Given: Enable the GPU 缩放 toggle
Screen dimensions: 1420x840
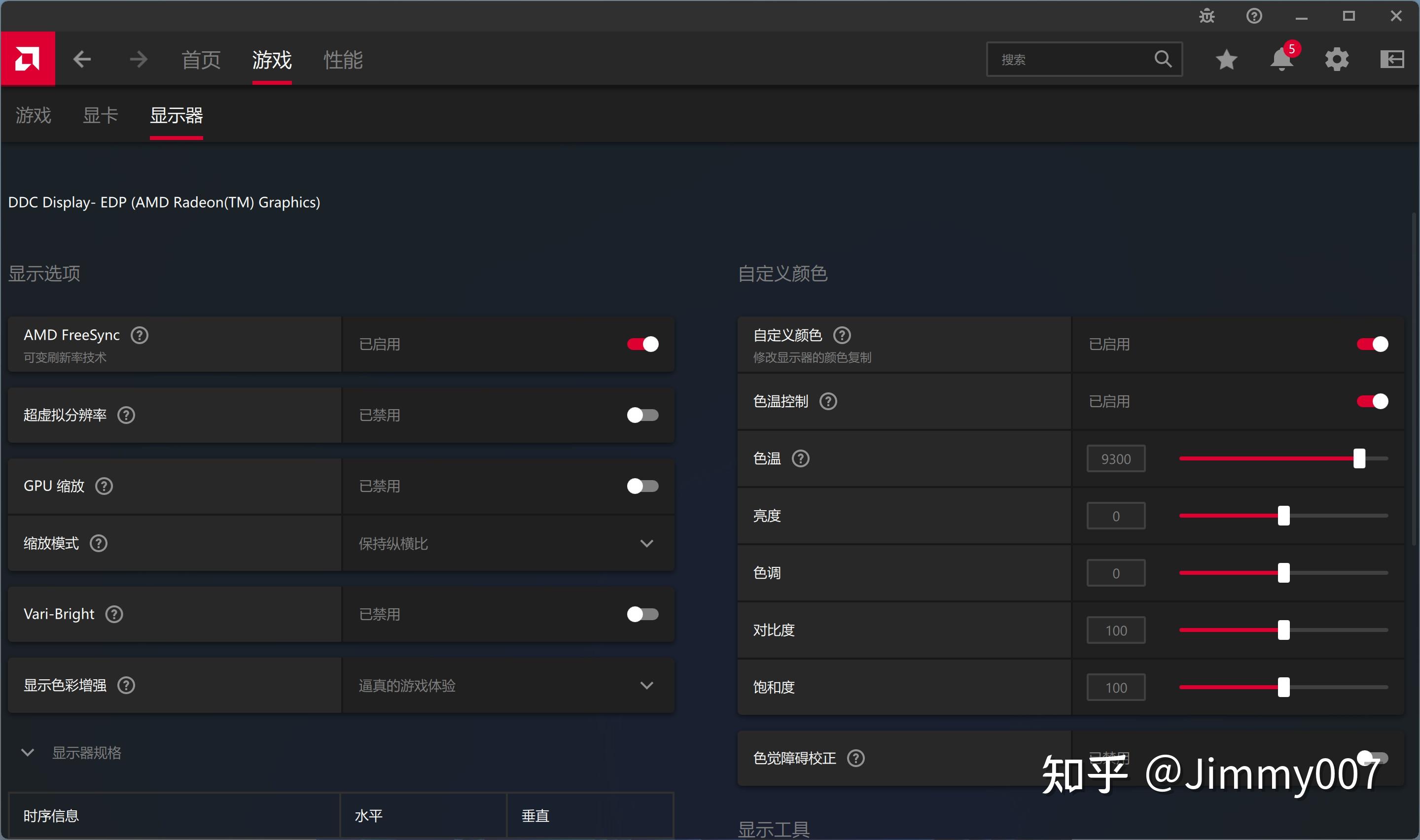Looking at the screenshot, I should (642, 486).
